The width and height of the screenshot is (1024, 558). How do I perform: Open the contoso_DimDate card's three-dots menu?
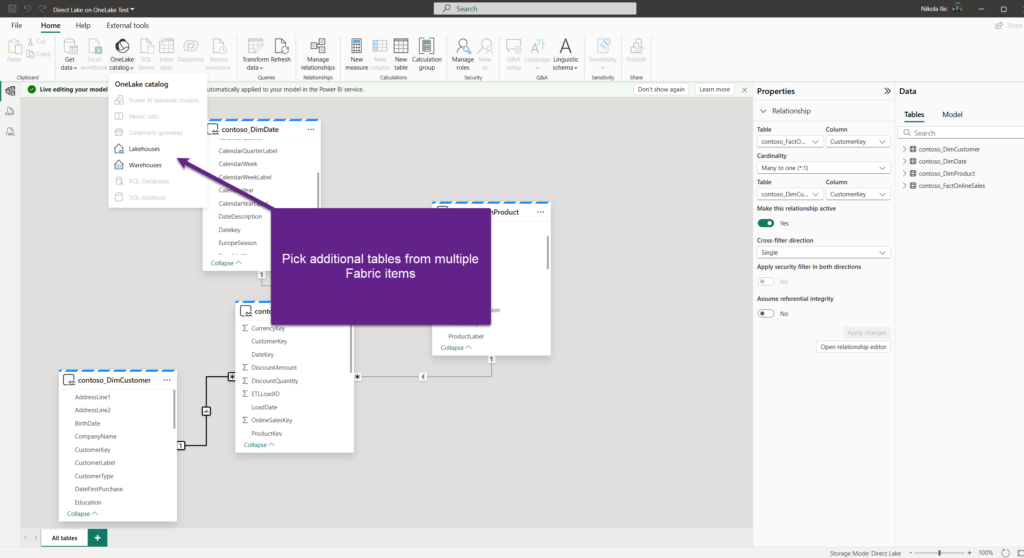coord(311,129)
